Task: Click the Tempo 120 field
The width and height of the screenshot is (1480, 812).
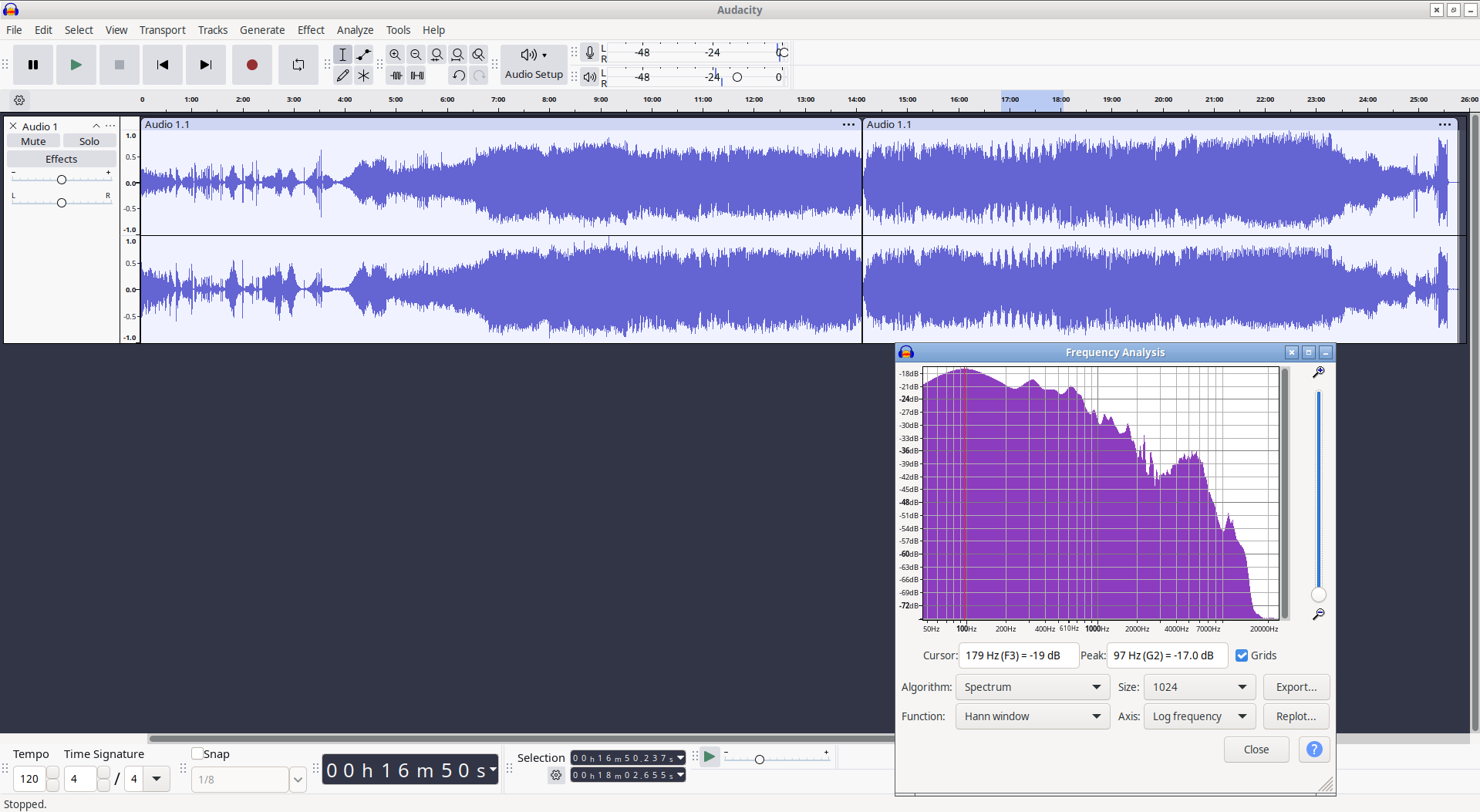Action: pos(29,779)
